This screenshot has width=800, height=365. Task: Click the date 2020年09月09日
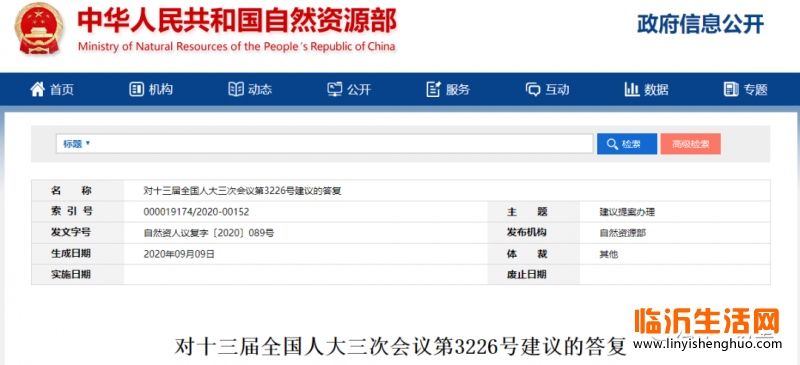pyautogui.click(x=179, y=254)
